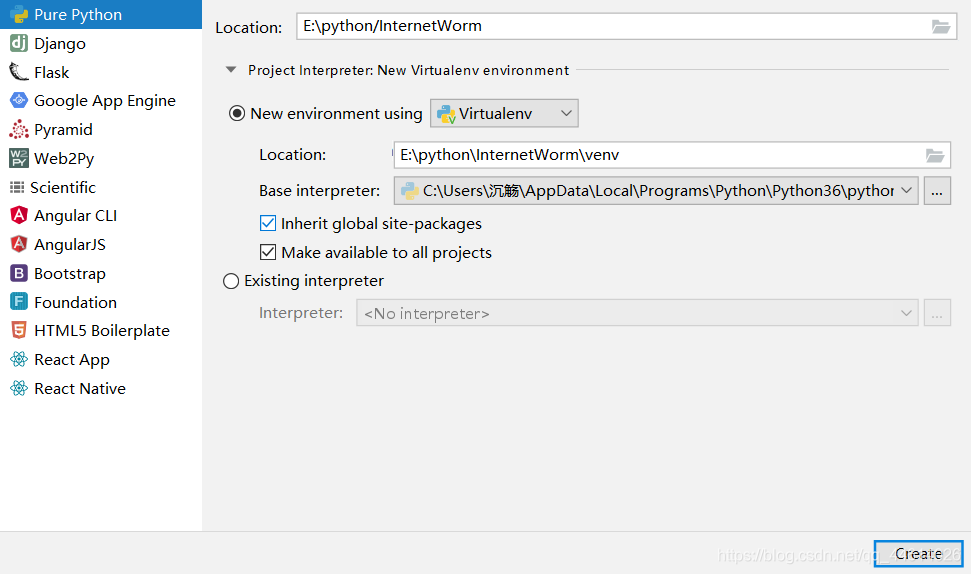Click the Project Interpreter header text
The height and width of the screenshot is (574, 971).
[408, 71]
